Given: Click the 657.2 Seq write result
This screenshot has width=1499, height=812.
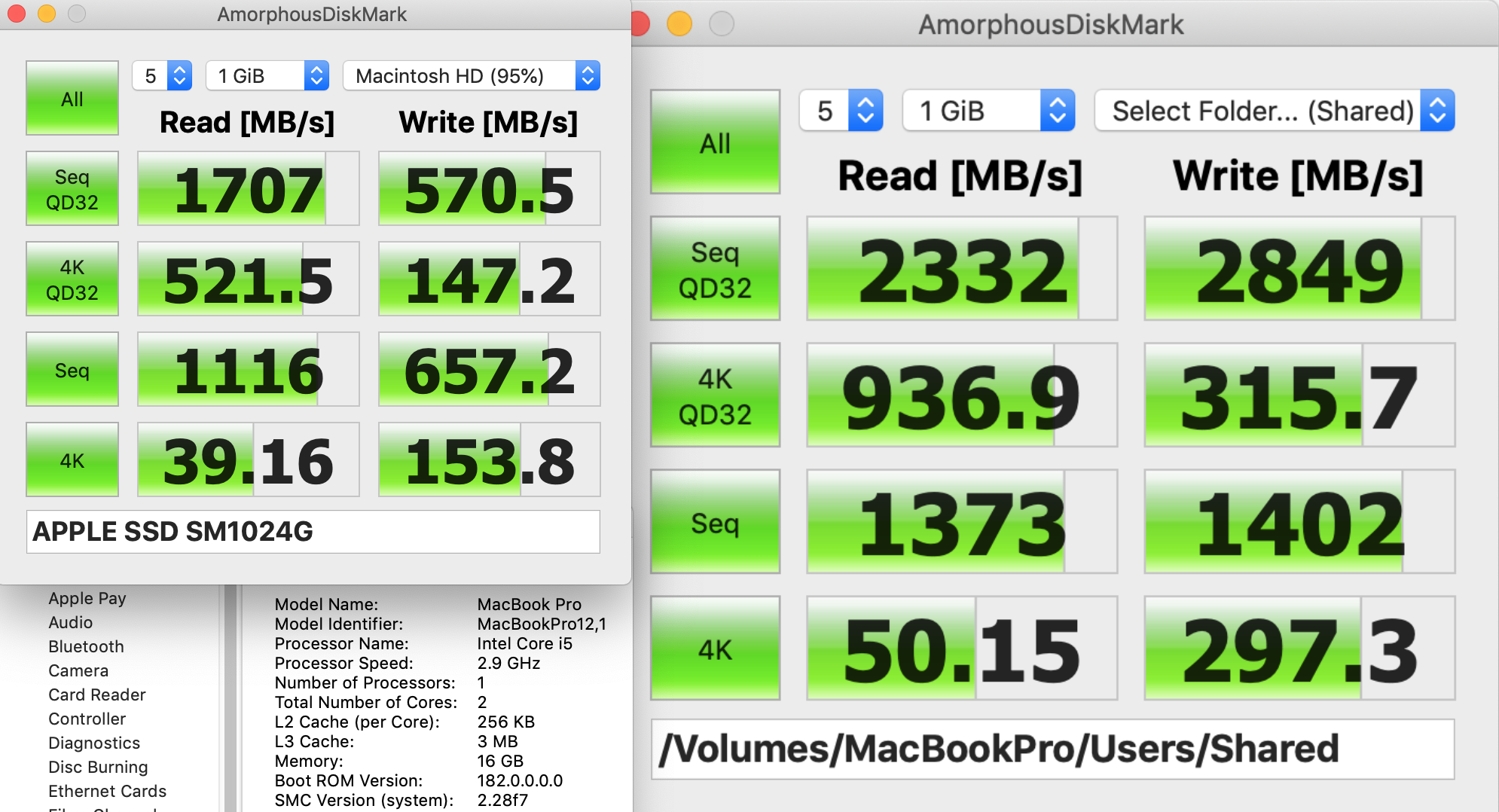Looking at the screenshot, I should point(490,369).
